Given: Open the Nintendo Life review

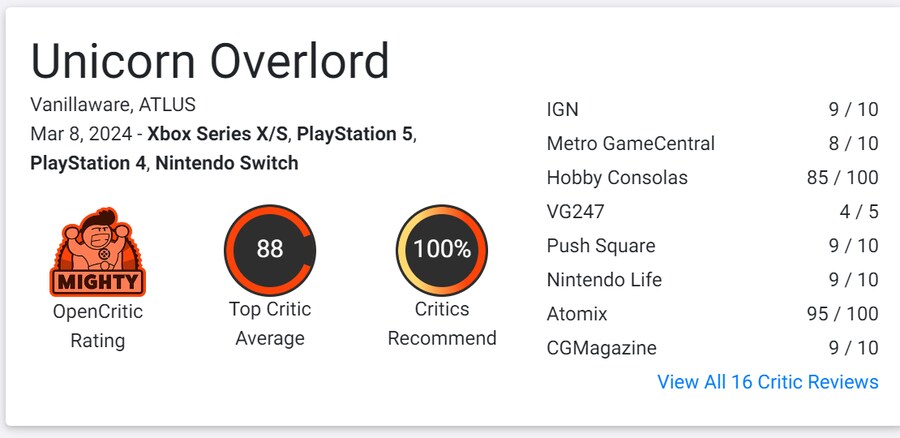Looking at the screenshot, I should tap(604, 280).
